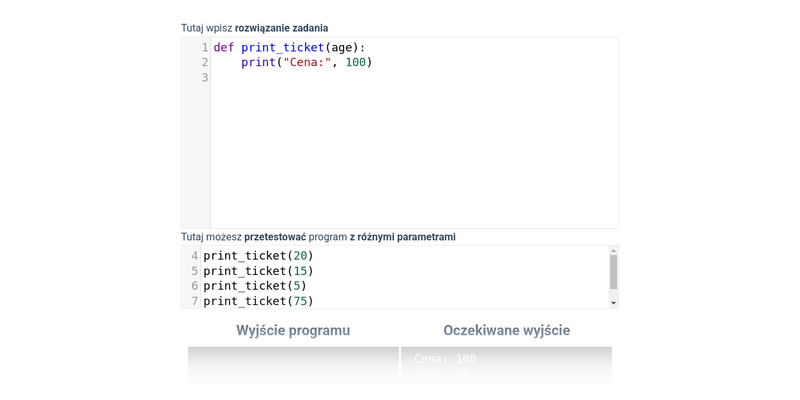
Task: Click the scrollbar up arrow in test editor
Action: point(613,250)
